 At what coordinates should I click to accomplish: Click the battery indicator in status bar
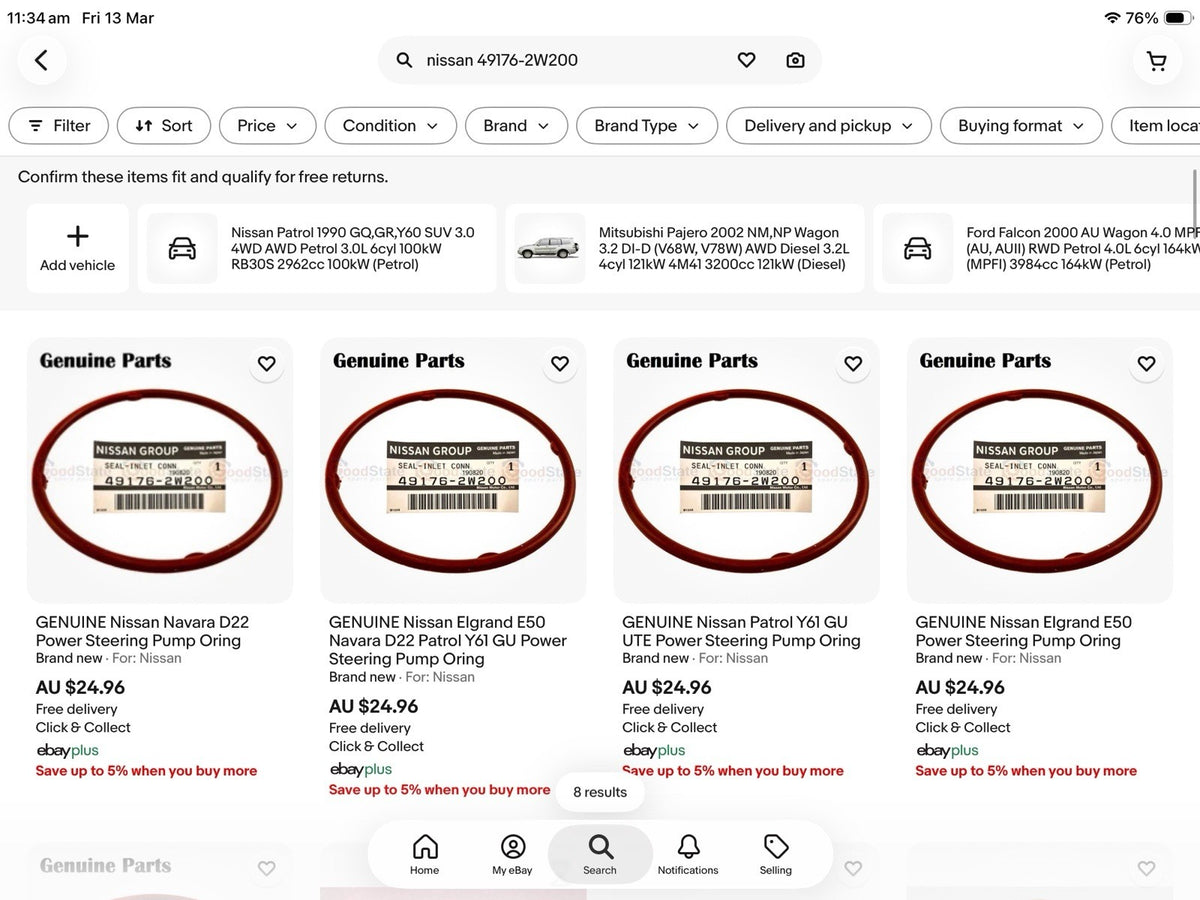[1176, 18]
